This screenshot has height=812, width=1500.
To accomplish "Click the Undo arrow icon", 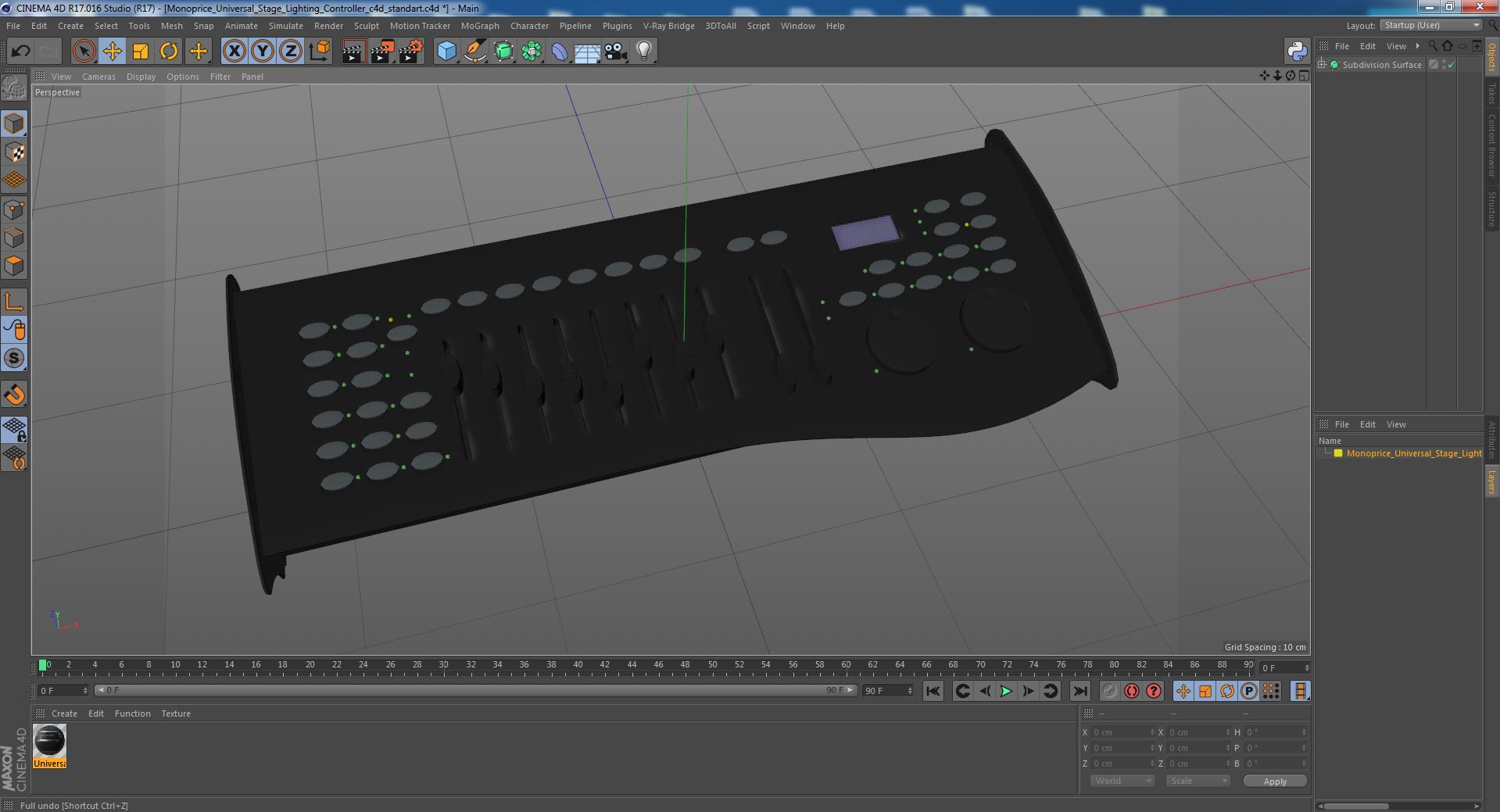I will point(20,52).
